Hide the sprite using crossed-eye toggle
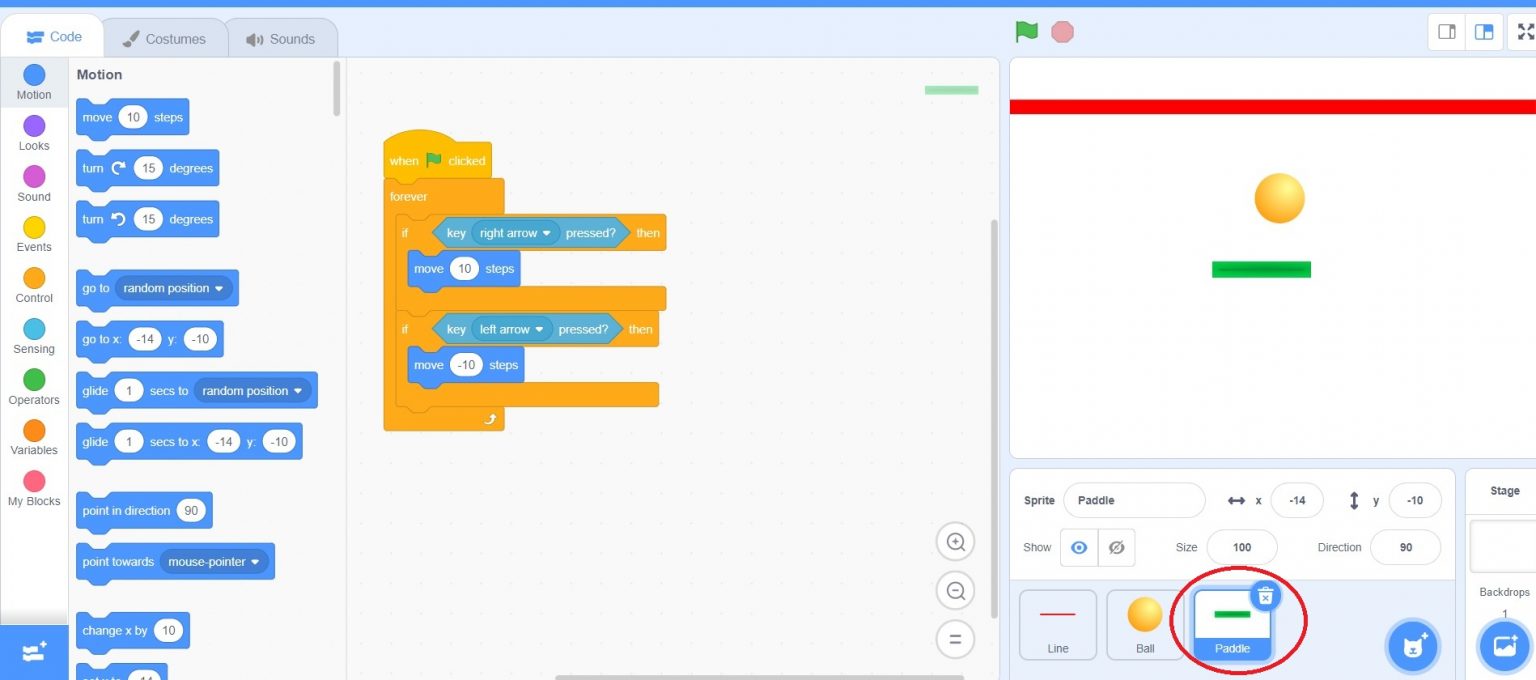Screen dimensions: 1536x680 [x=1117, y=548]
